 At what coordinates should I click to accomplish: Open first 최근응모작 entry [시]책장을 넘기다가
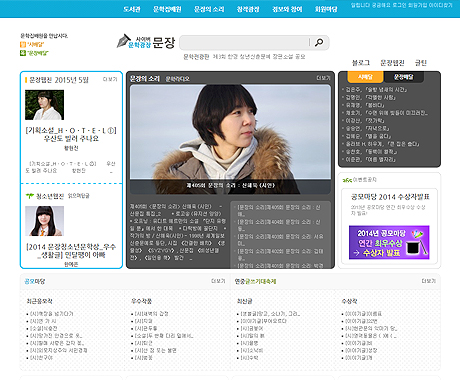click(x=52, y=314)
